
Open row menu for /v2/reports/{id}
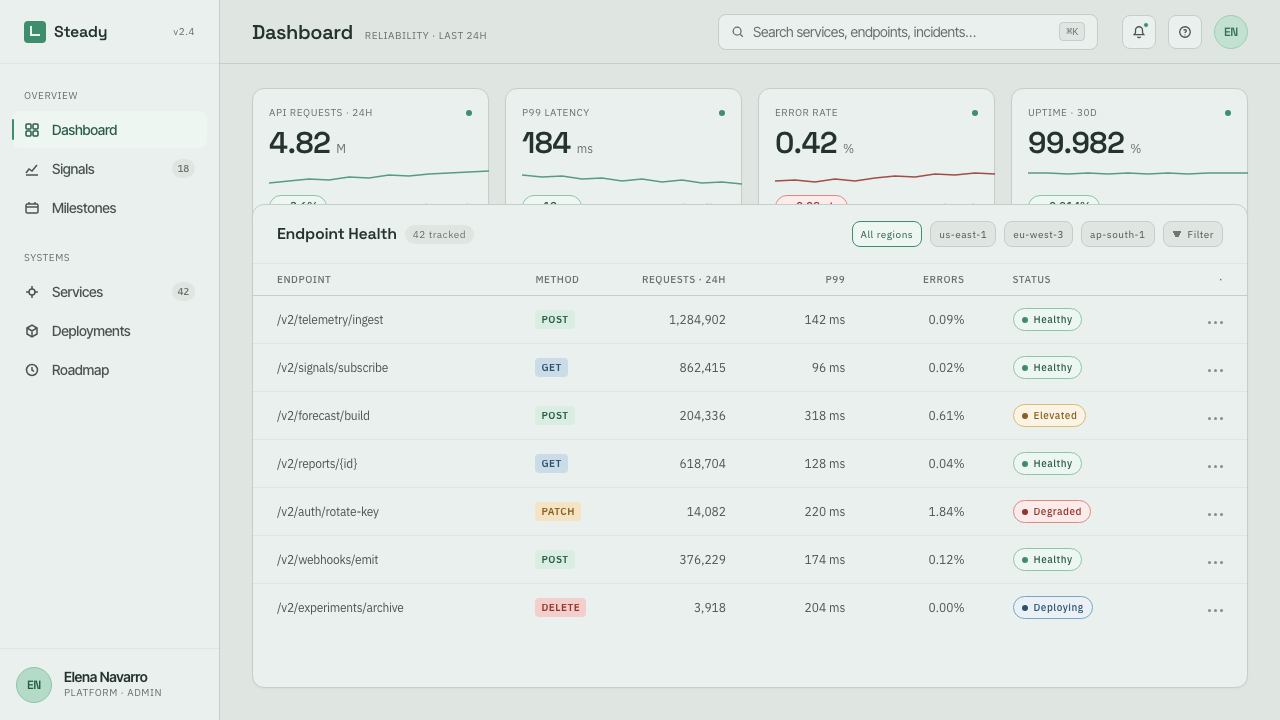(1215, 466)
